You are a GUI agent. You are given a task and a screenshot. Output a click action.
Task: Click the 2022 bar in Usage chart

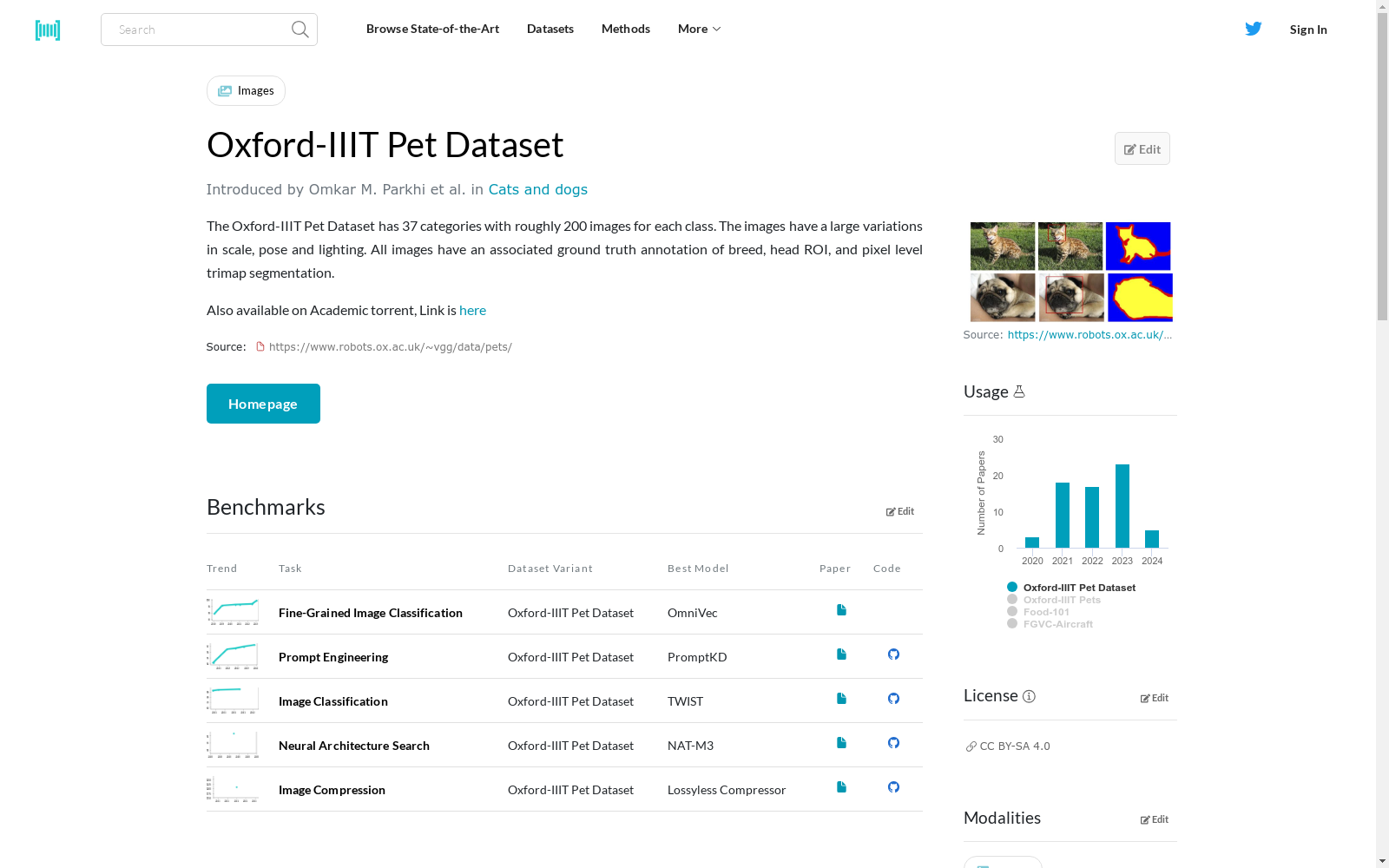pos(1092,517)
